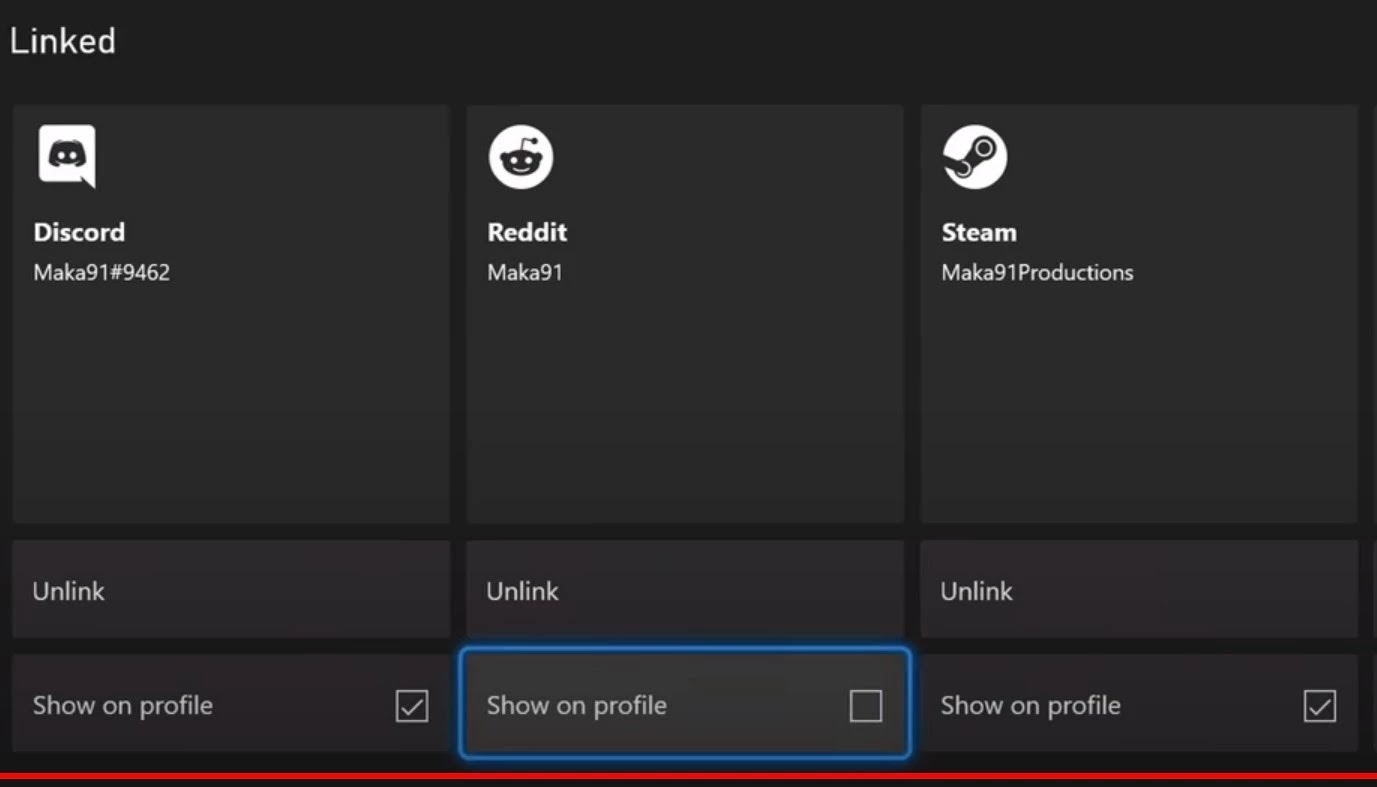Click the Steam logo icon
Screen dimensions: 1377x787
[975, 156]
